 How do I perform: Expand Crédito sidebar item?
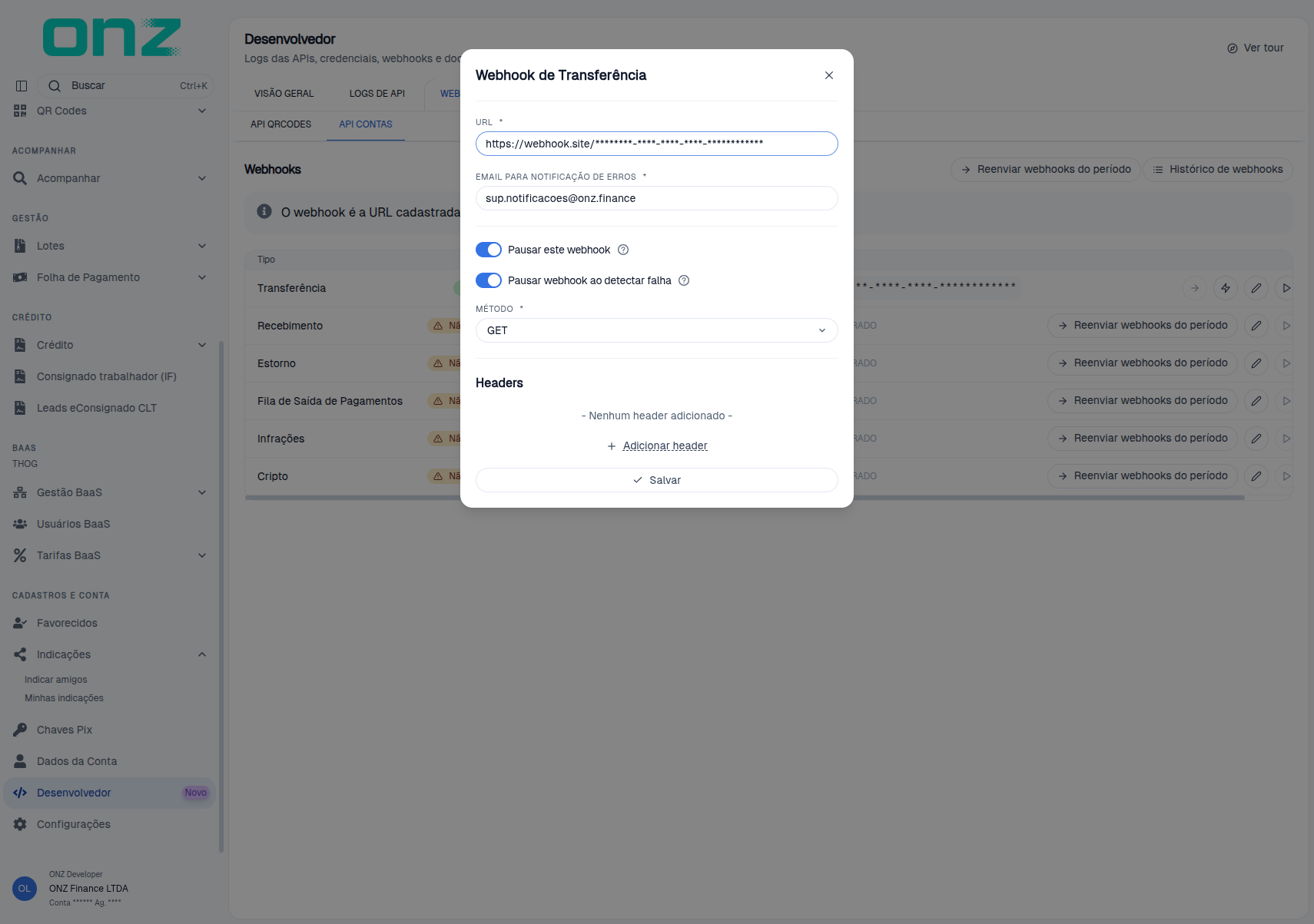tap(110, 345)
